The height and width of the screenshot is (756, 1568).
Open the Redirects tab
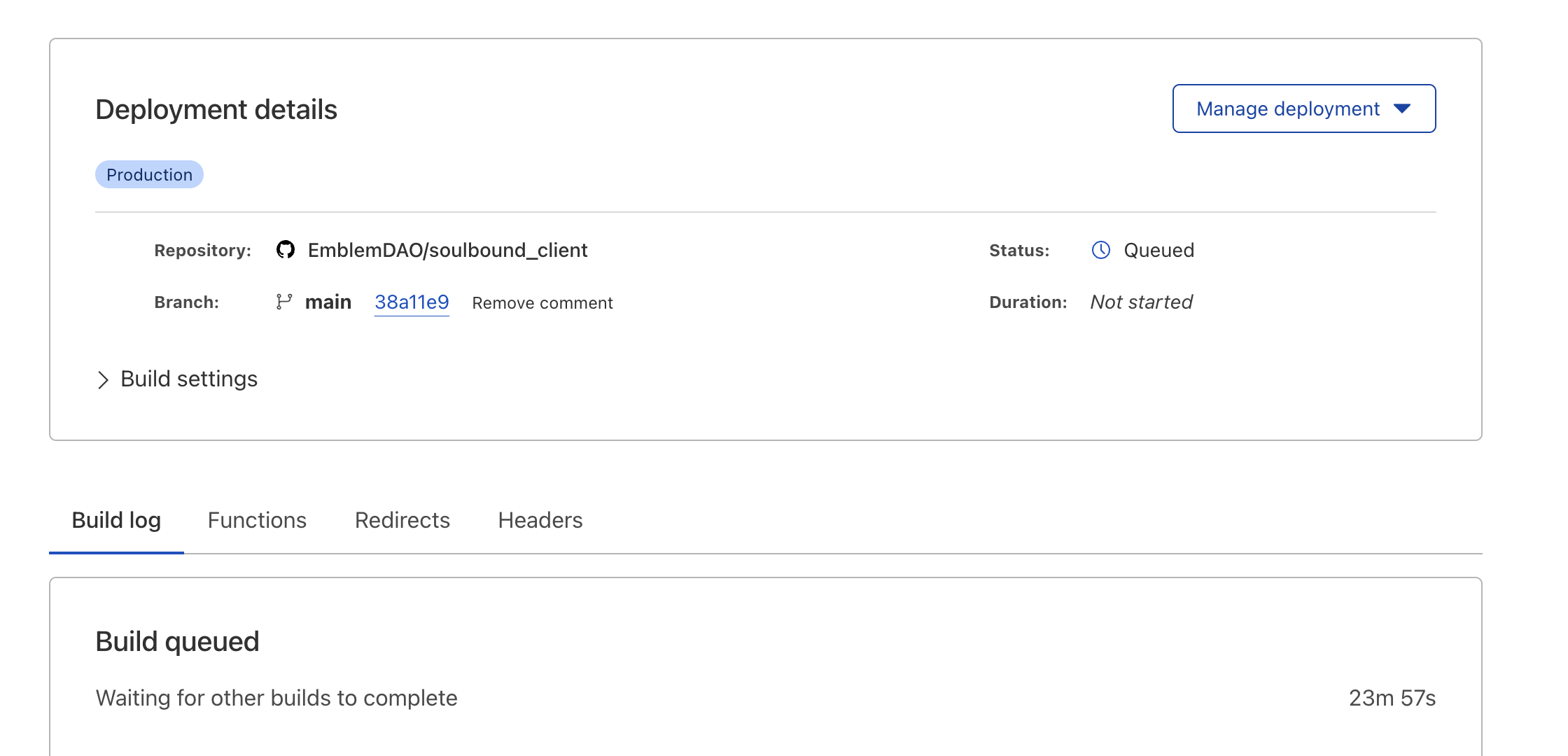pos(401,520)
